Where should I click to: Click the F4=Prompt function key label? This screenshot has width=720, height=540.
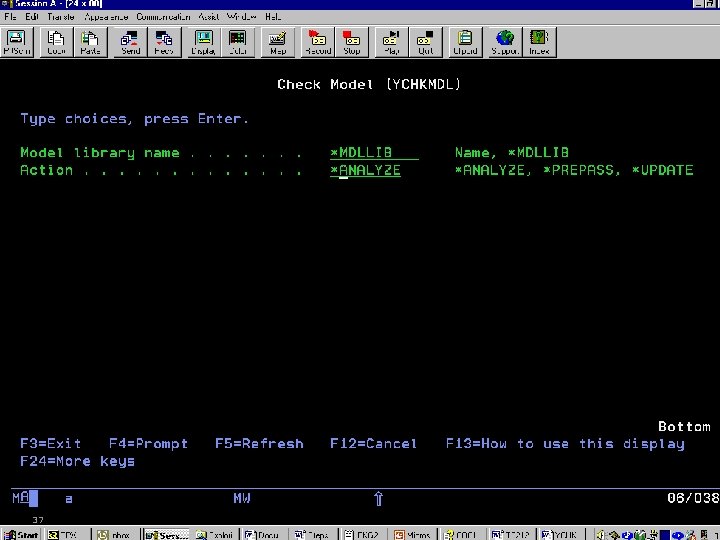(x=148, y=444)
